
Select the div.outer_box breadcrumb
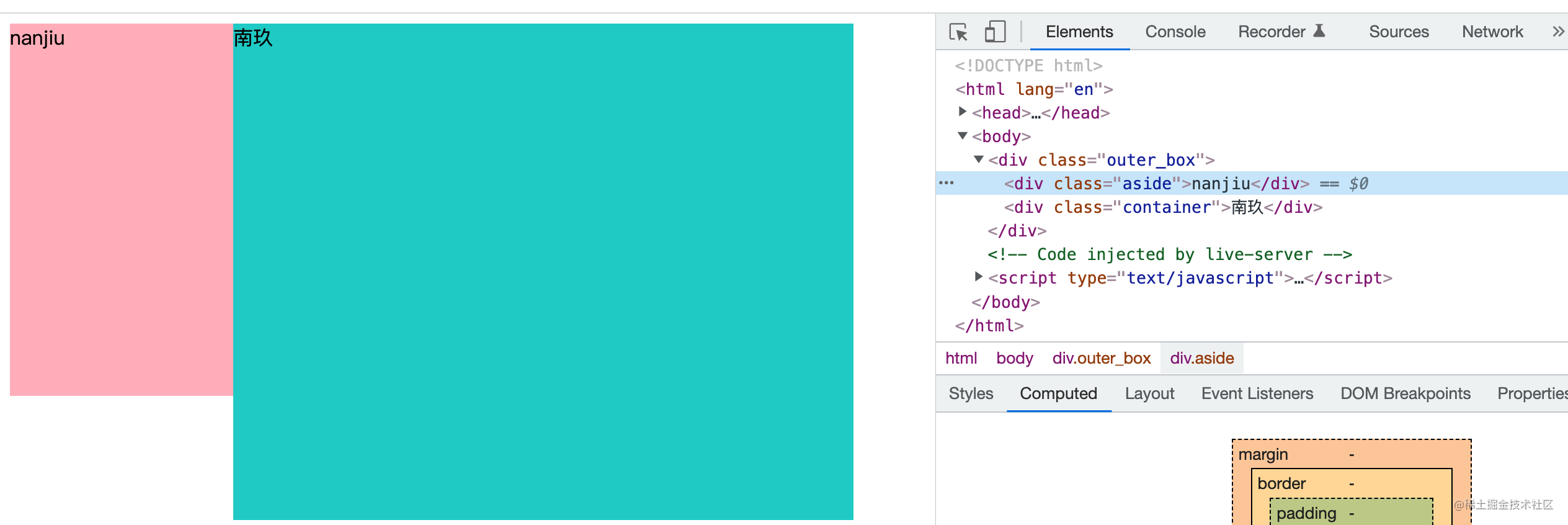[1101, 358]
